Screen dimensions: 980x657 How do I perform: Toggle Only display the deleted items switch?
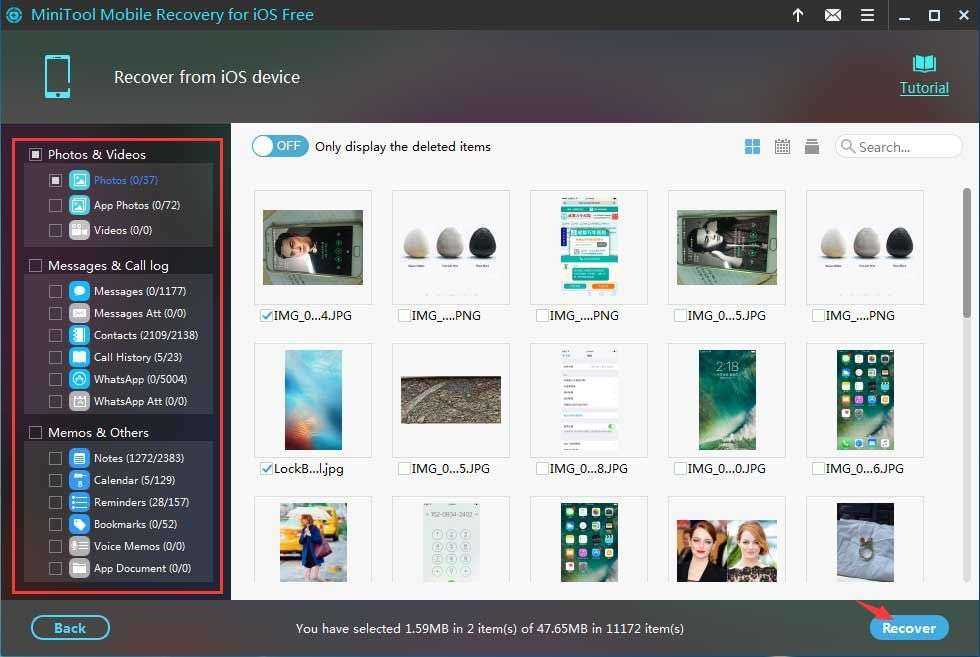coord(280,146)
